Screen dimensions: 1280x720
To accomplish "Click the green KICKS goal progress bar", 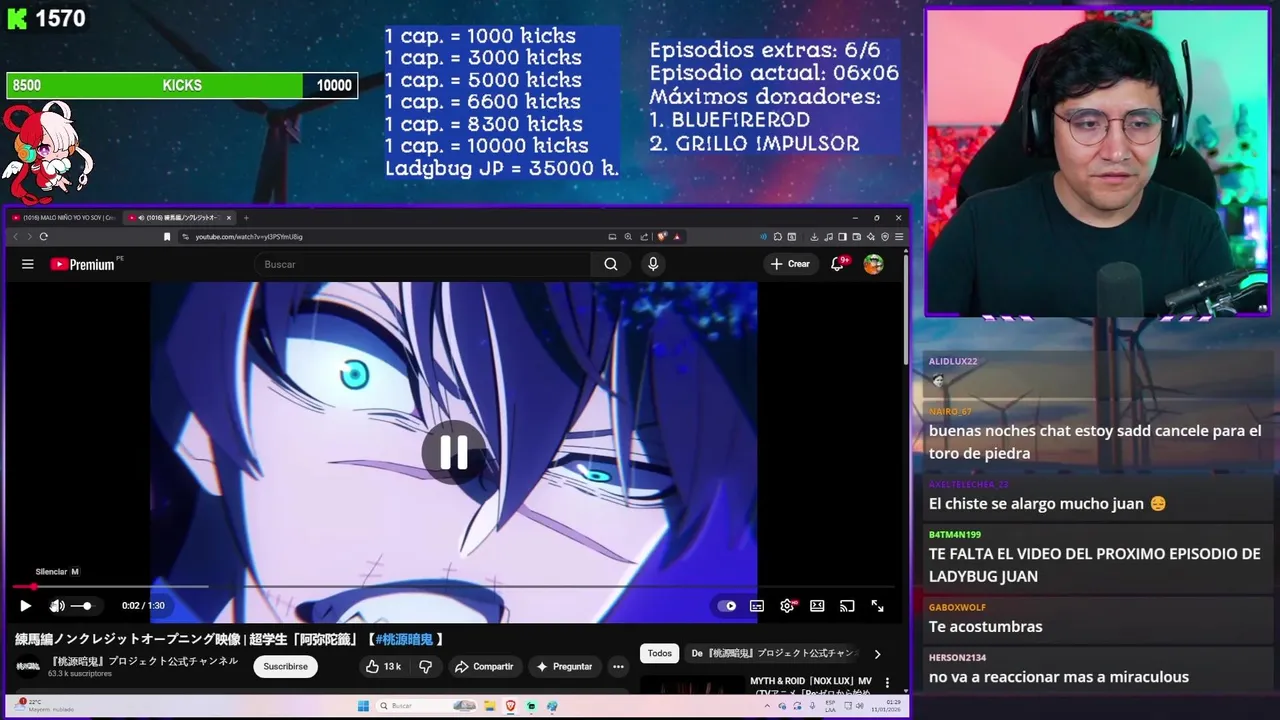I will pos(182,86).
